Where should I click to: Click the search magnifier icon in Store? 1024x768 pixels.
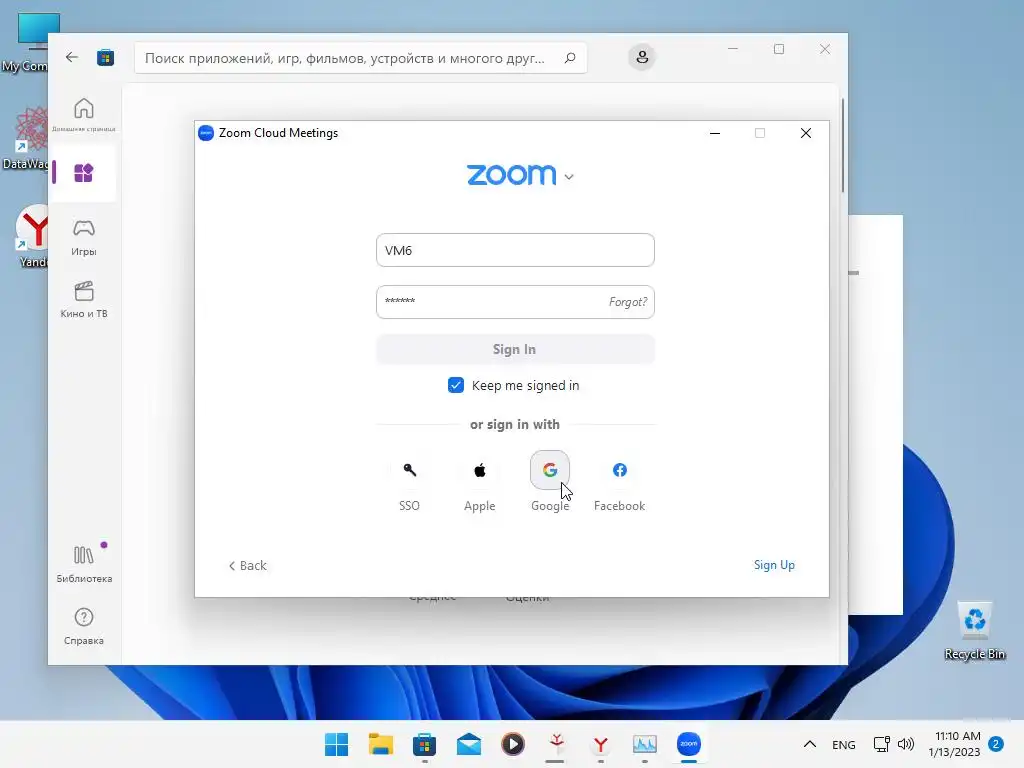(569, 58)
